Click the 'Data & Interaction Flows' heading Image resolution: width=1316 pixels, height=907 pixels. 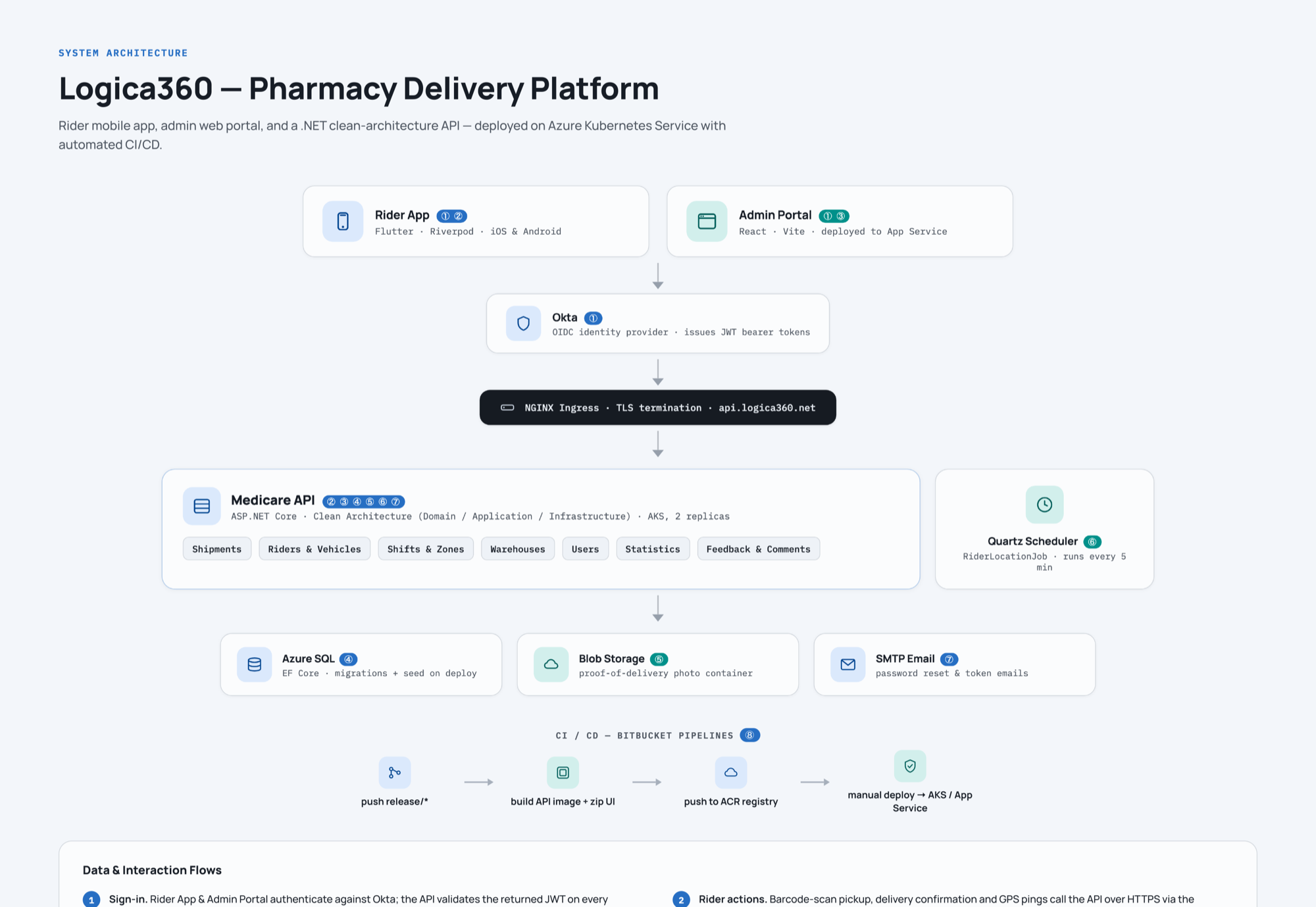pyautogui.click(x=152, y=870)
